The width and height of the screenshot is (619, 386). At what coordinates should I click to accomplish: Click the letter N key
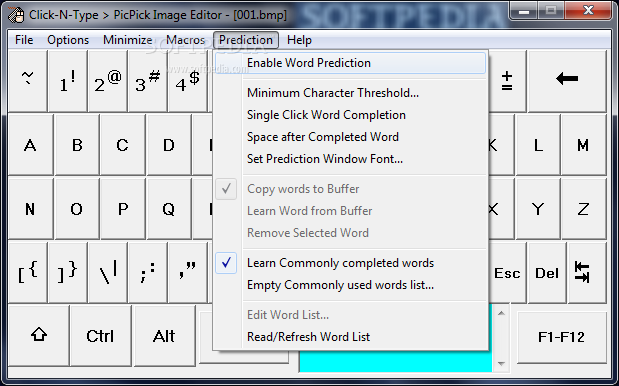pyautogui.click(x=30, y=208)
